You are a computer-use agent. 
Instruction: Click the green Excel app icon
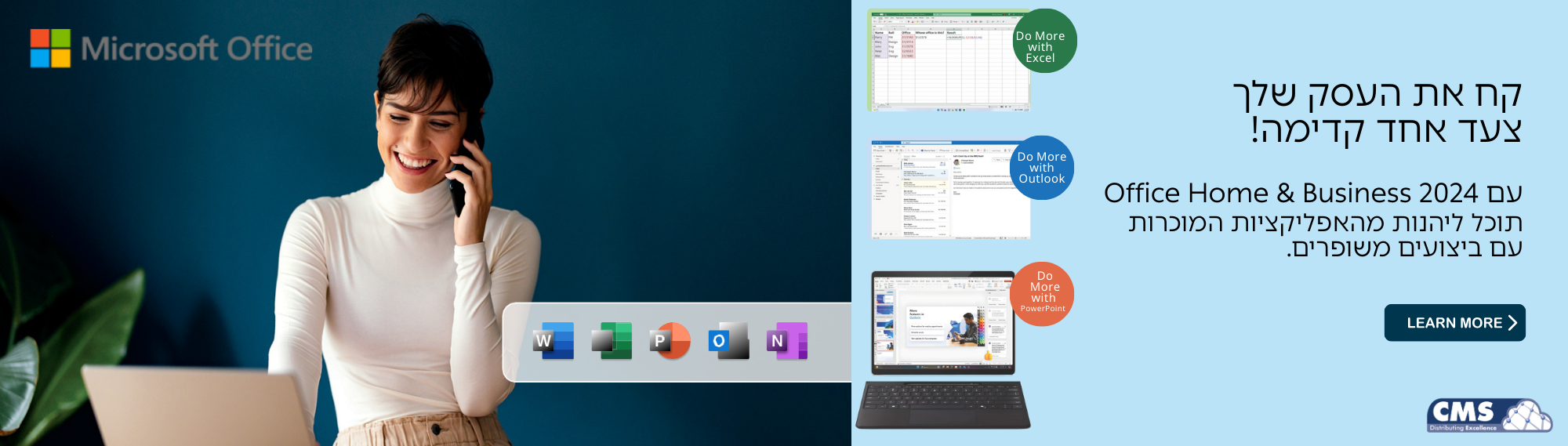612,341
